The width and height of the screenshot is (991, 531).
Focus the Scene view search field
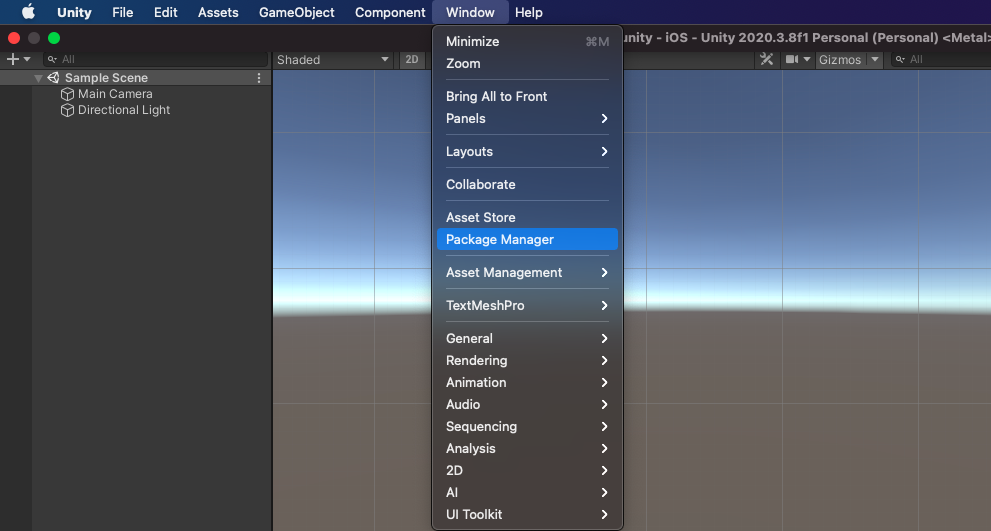[942, 59]
